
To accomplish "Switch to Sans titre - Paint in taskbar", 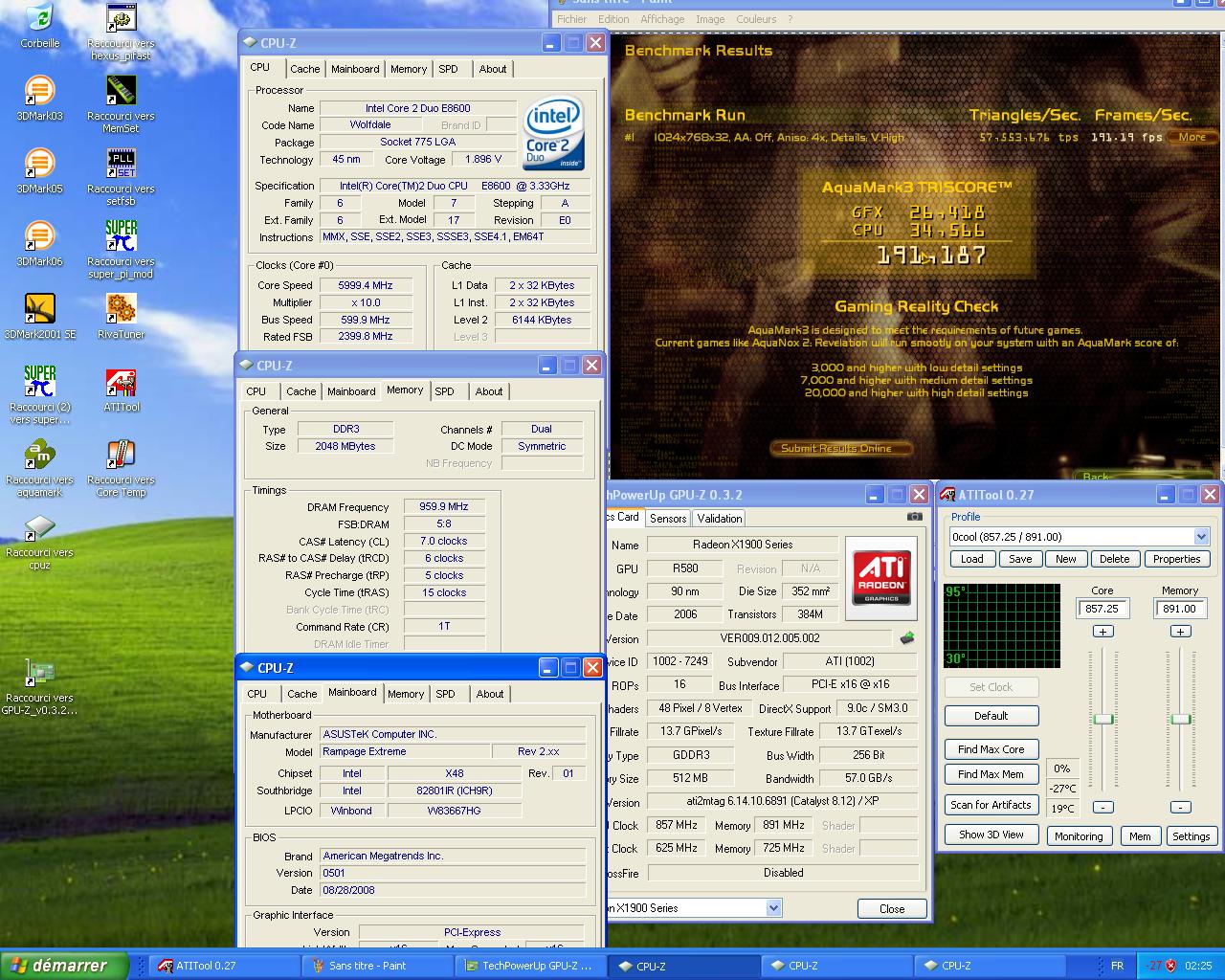I will 376,966.
